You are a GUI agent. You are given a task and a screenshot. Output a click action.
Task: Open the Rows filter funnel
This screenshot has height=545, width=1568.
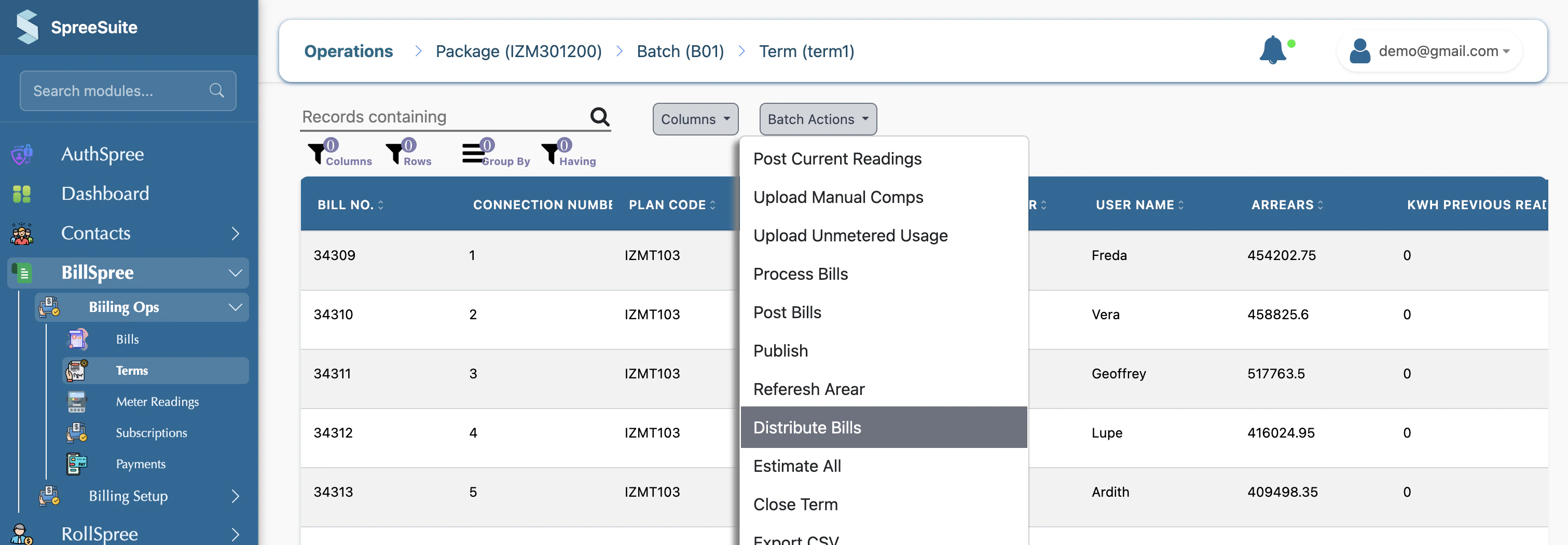pyautogui.click(x=394, y=154)
